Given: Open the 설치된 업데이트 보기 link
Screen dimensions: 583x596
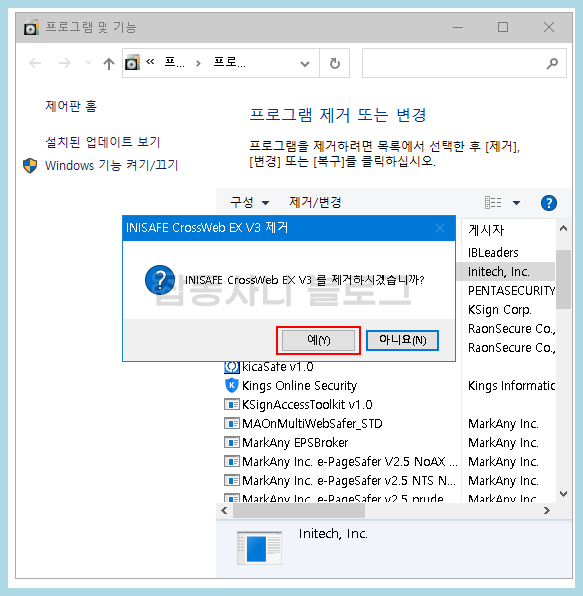Looking at the screenshot, I should pyautogui.click(x=103, y=142).
